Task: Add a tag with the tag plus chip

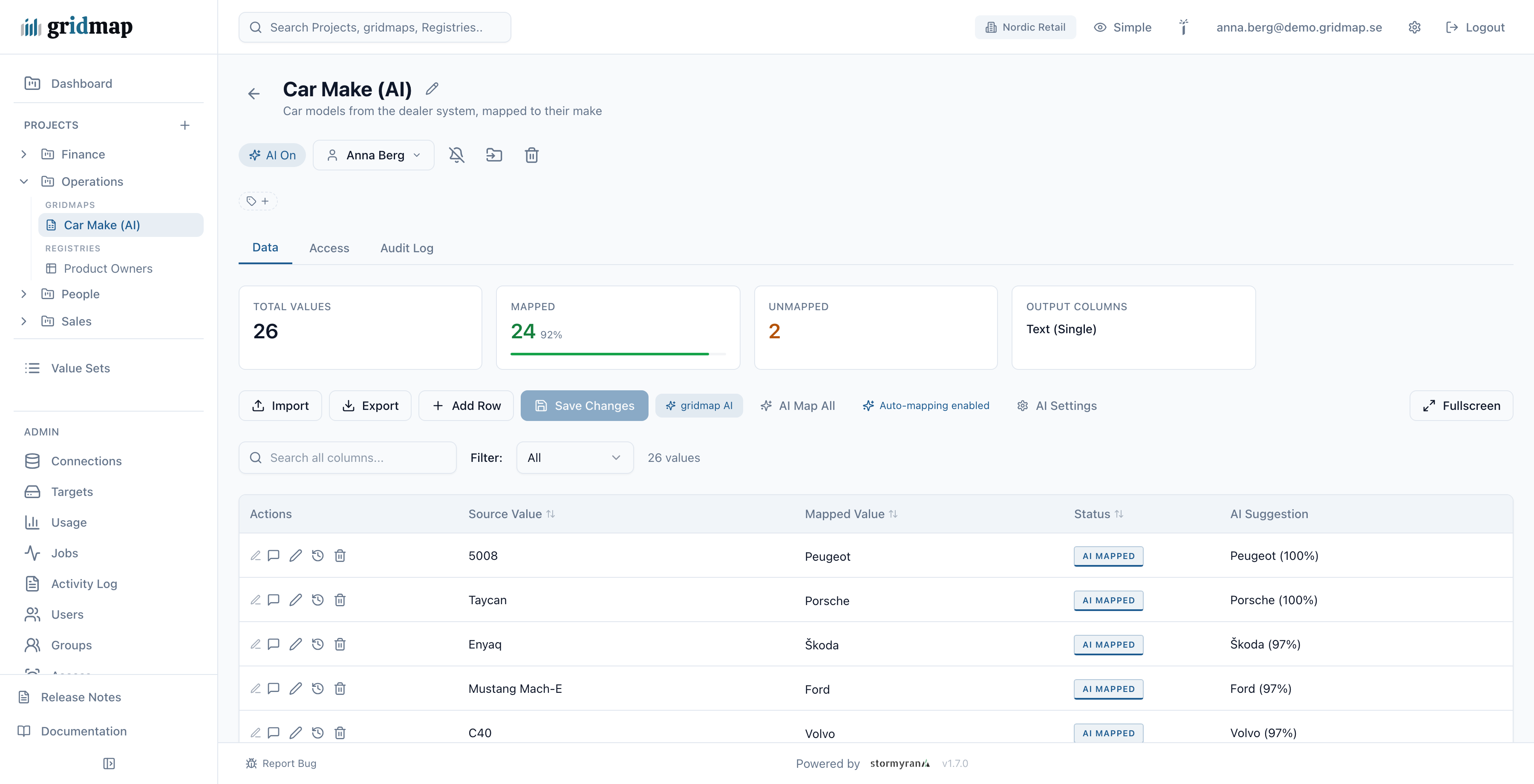Action: click(258, 201)
